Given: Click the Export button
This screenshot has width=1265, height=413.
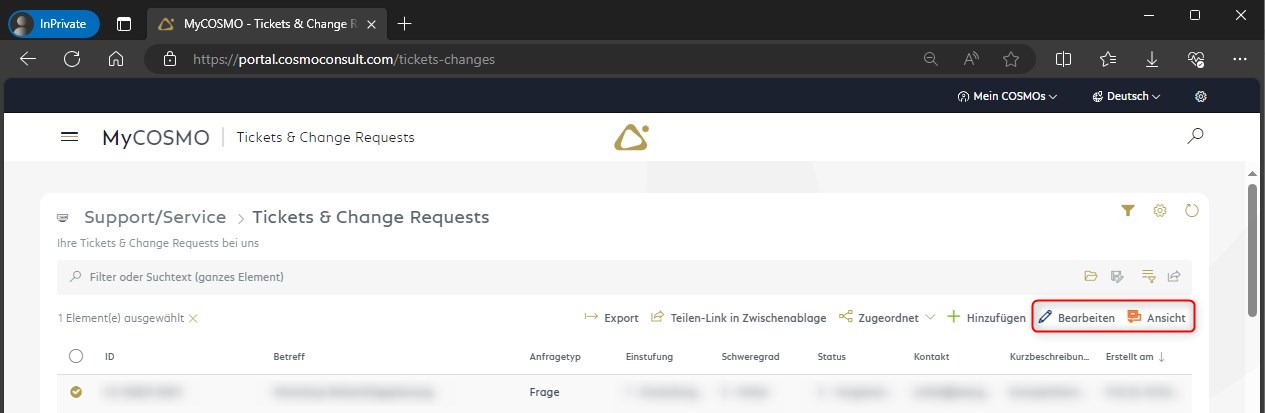Looking at the screenshot, I should (611, 318).
